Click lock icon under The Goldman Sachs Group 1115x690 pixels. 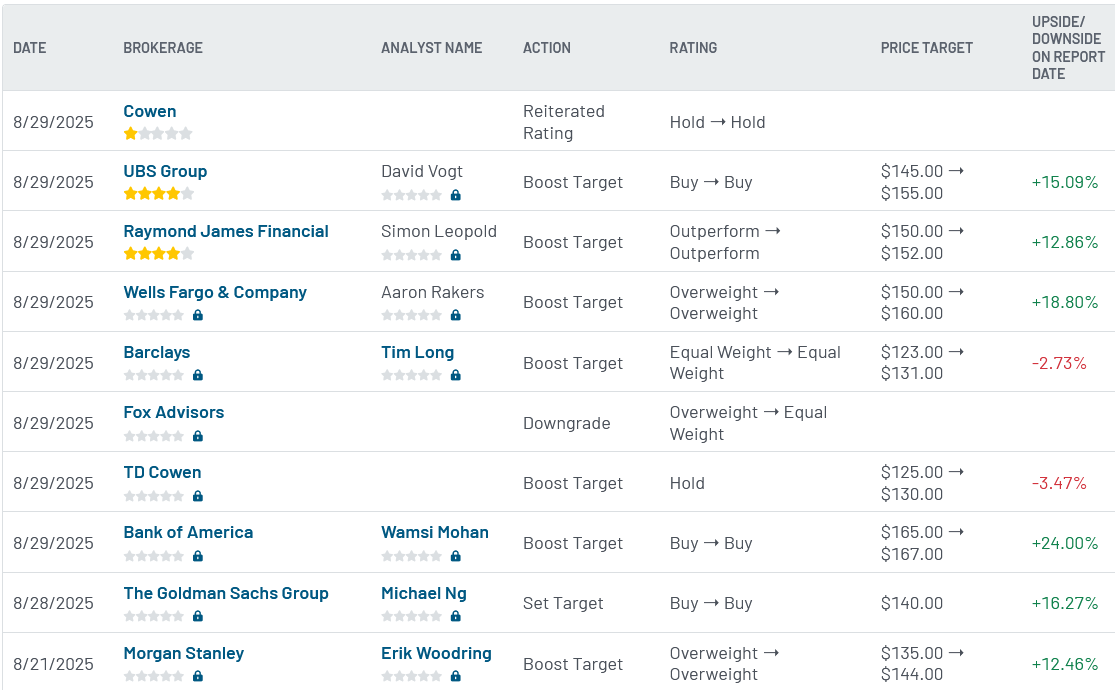point(198,616)
